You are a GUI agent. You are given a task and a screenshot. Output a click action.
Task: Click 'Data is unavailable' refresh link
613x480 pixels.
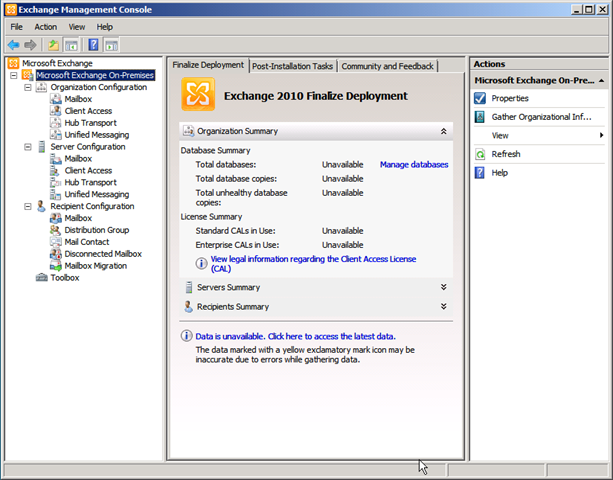(296, 337)
